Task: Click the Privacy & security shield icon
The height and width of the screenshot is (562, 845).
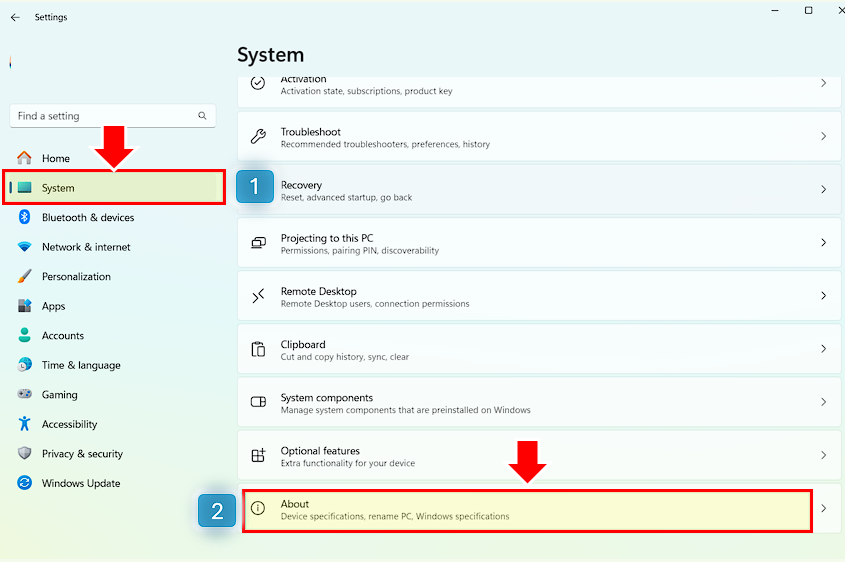Action: [x=24, y=453]
